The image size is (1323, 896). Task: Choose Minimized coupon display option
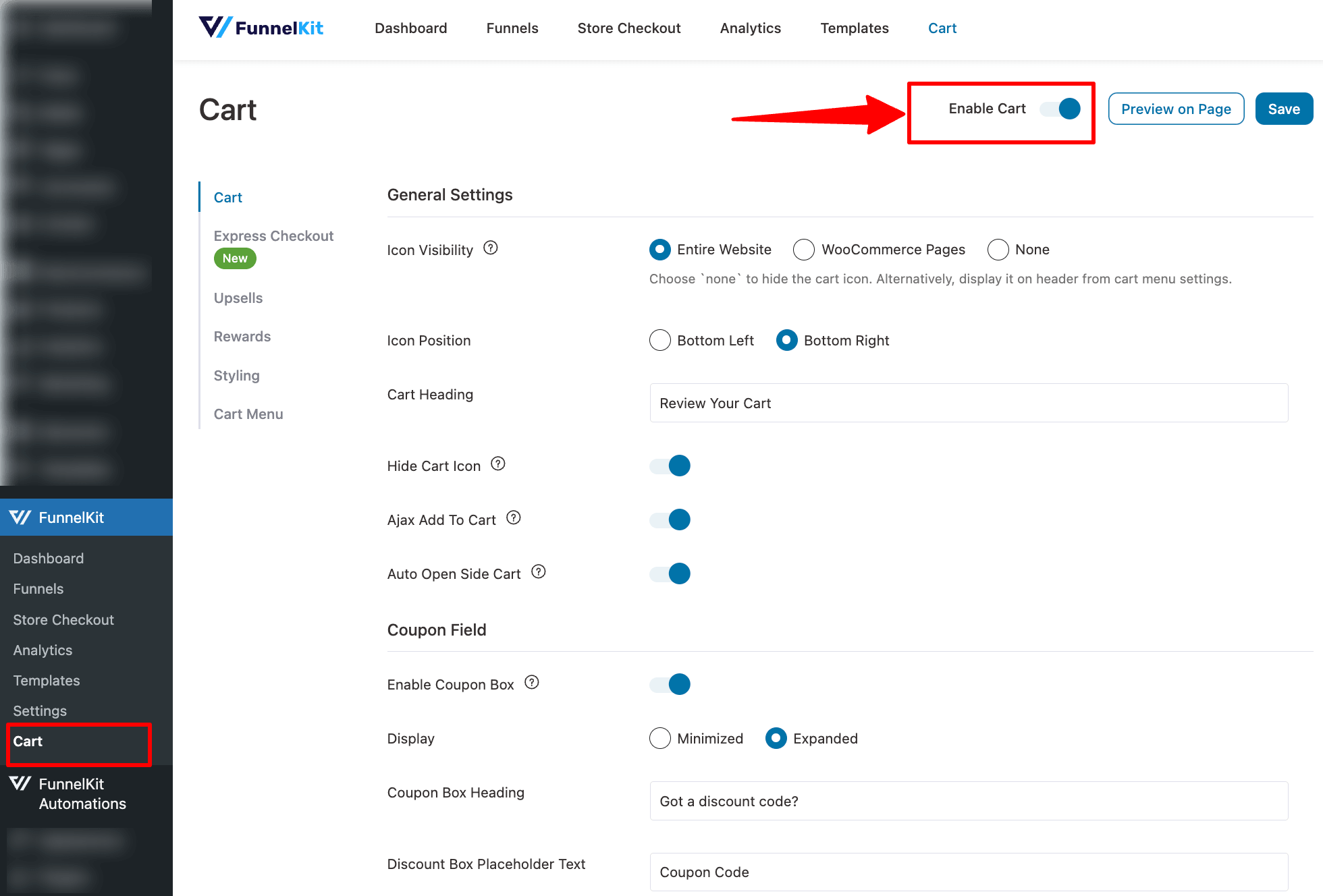click(x=660, y=739)
